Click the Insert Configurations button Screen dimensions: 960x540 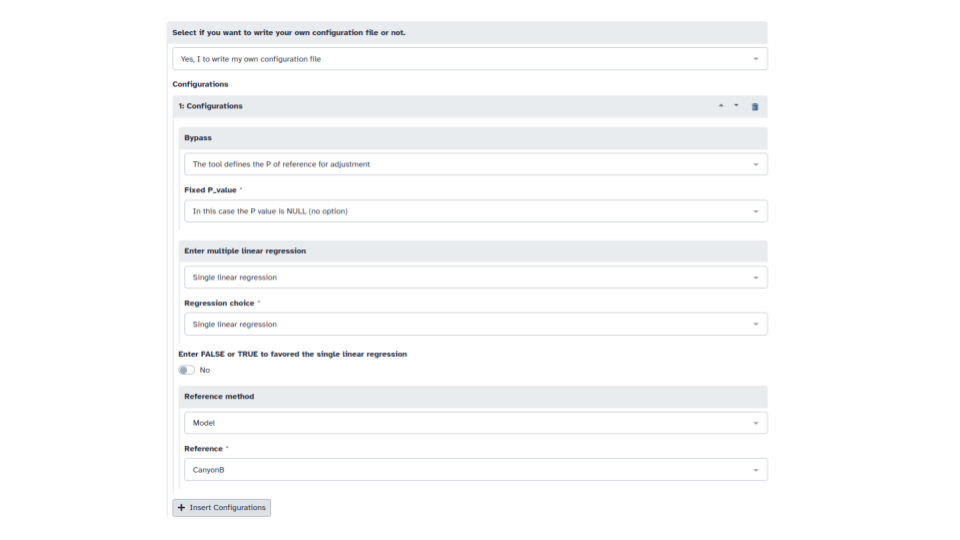222,508
